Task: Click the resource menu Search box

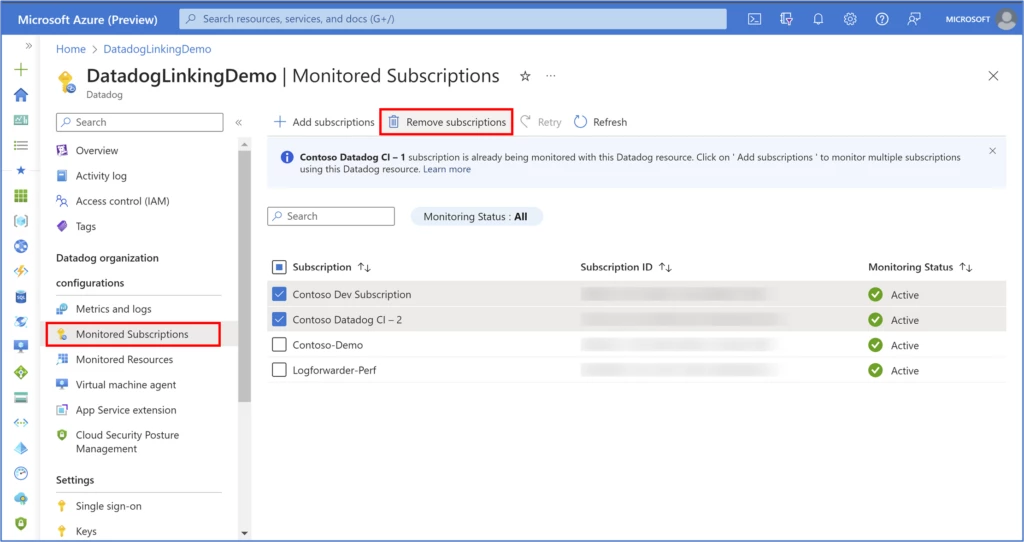Action: point(140,122)
